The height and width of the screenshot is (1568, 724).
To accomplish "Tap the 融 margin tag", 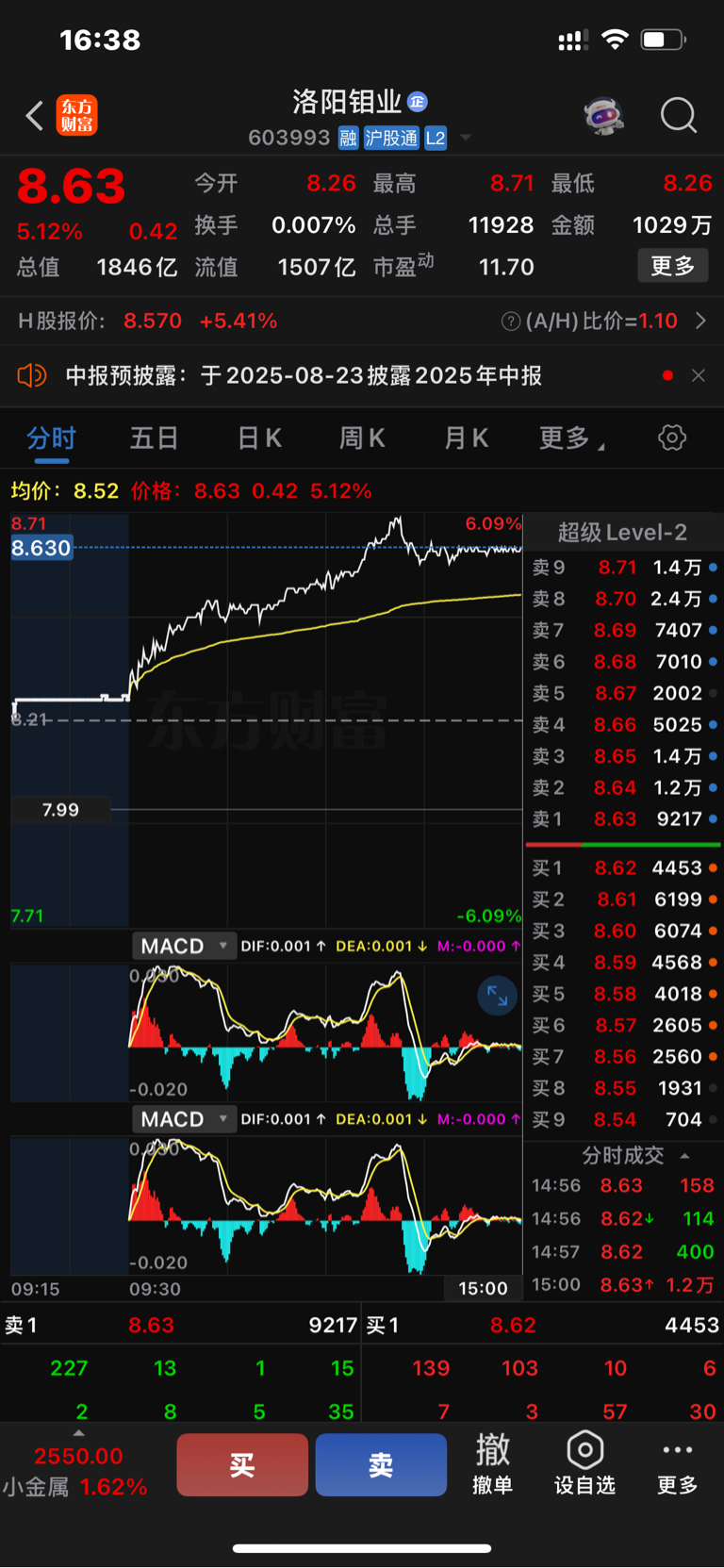I will [348, 139].
